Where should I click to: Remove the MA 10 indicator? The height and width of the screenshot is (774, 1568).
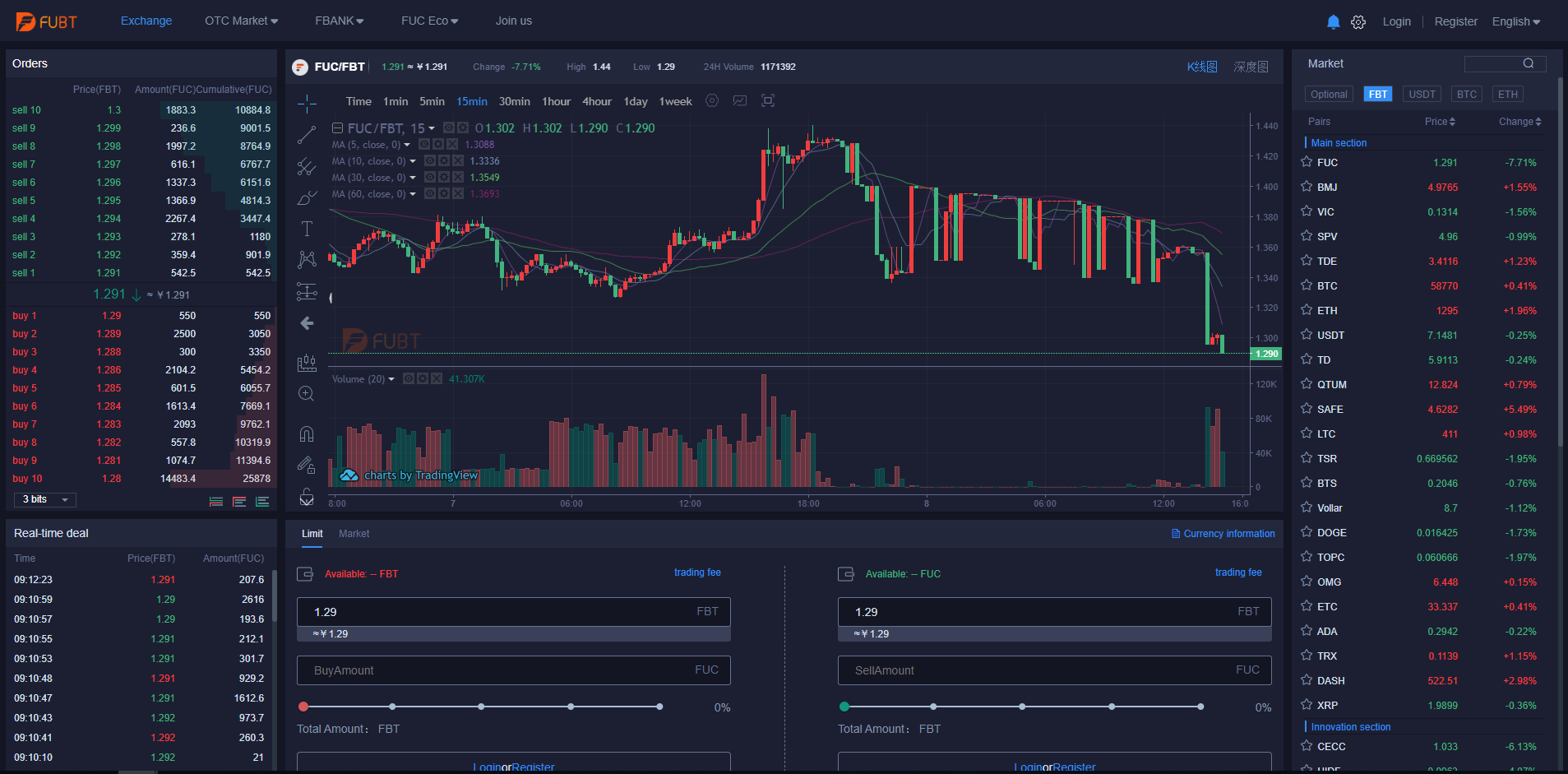458,161
